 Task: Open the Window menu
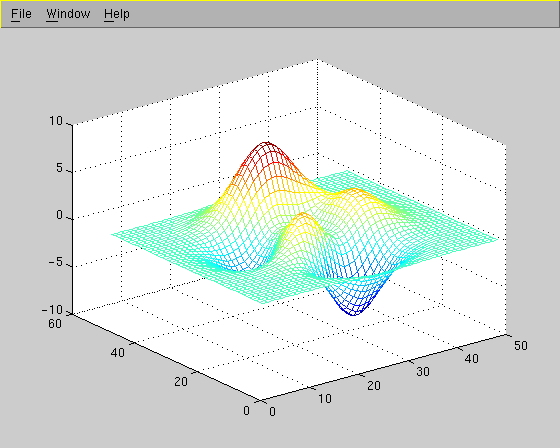[x=68, y=14]
